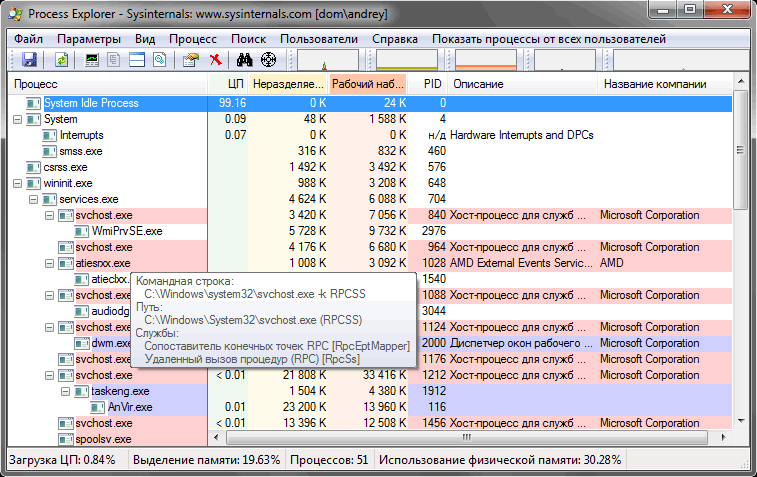Collapse the System process tree node
This screenshot has width=757, height=477.
tap(18, 119)
